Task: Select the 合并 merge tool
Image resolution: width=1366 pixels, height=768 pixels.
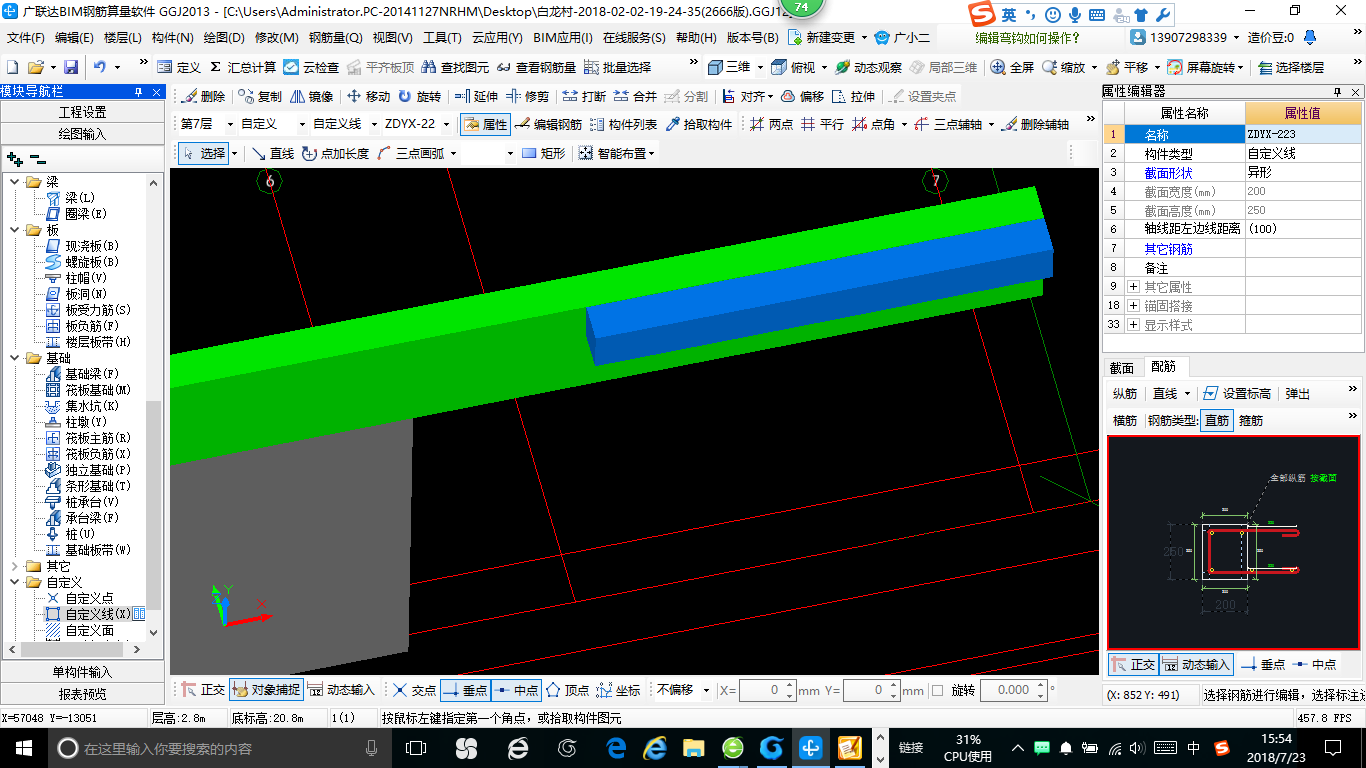Action: click(x=635, y=96)
